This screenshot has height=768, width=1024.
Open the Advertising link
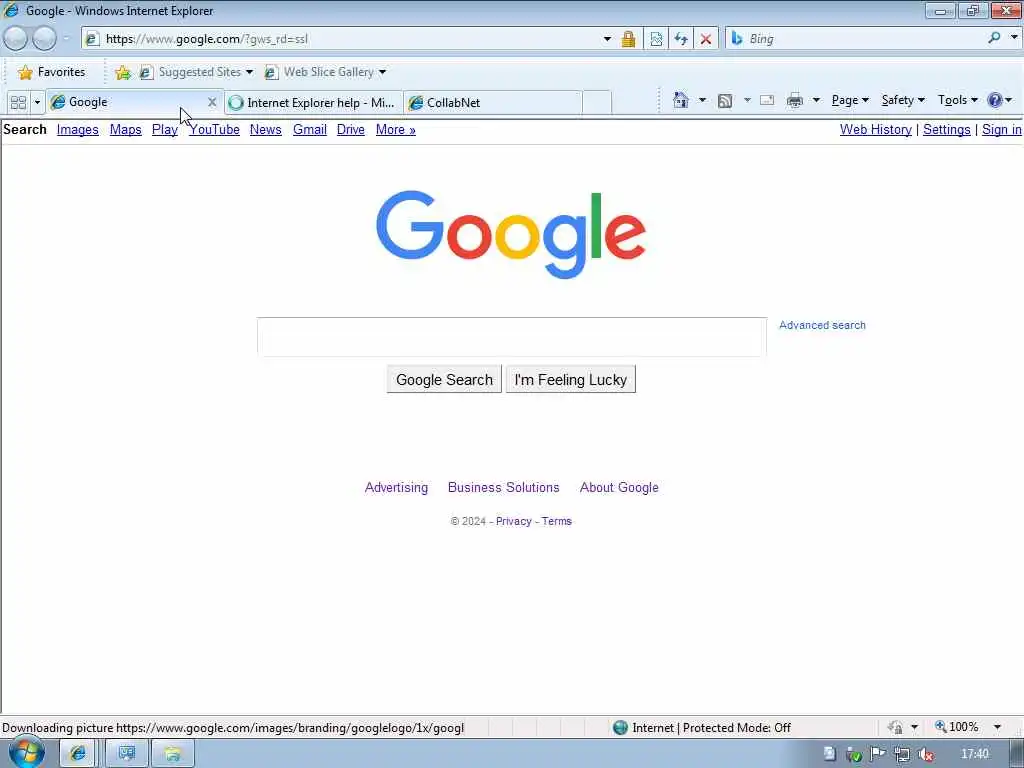396,487
